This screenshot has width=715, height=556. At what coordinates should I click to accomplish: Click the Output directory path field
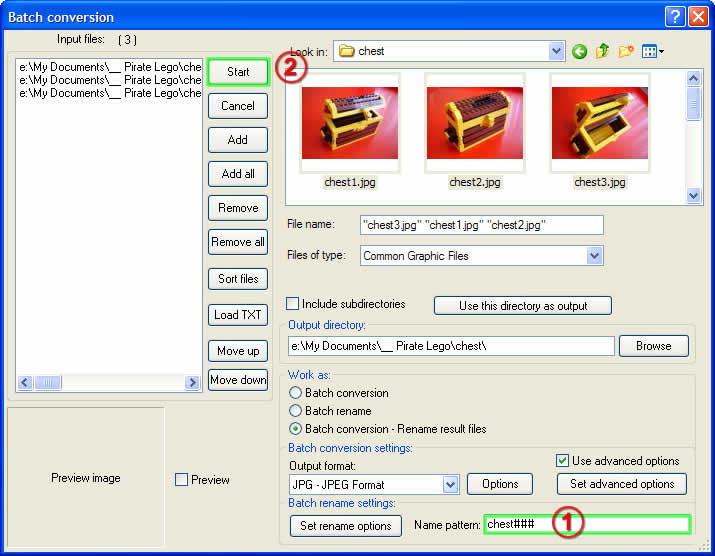point(451,346)
